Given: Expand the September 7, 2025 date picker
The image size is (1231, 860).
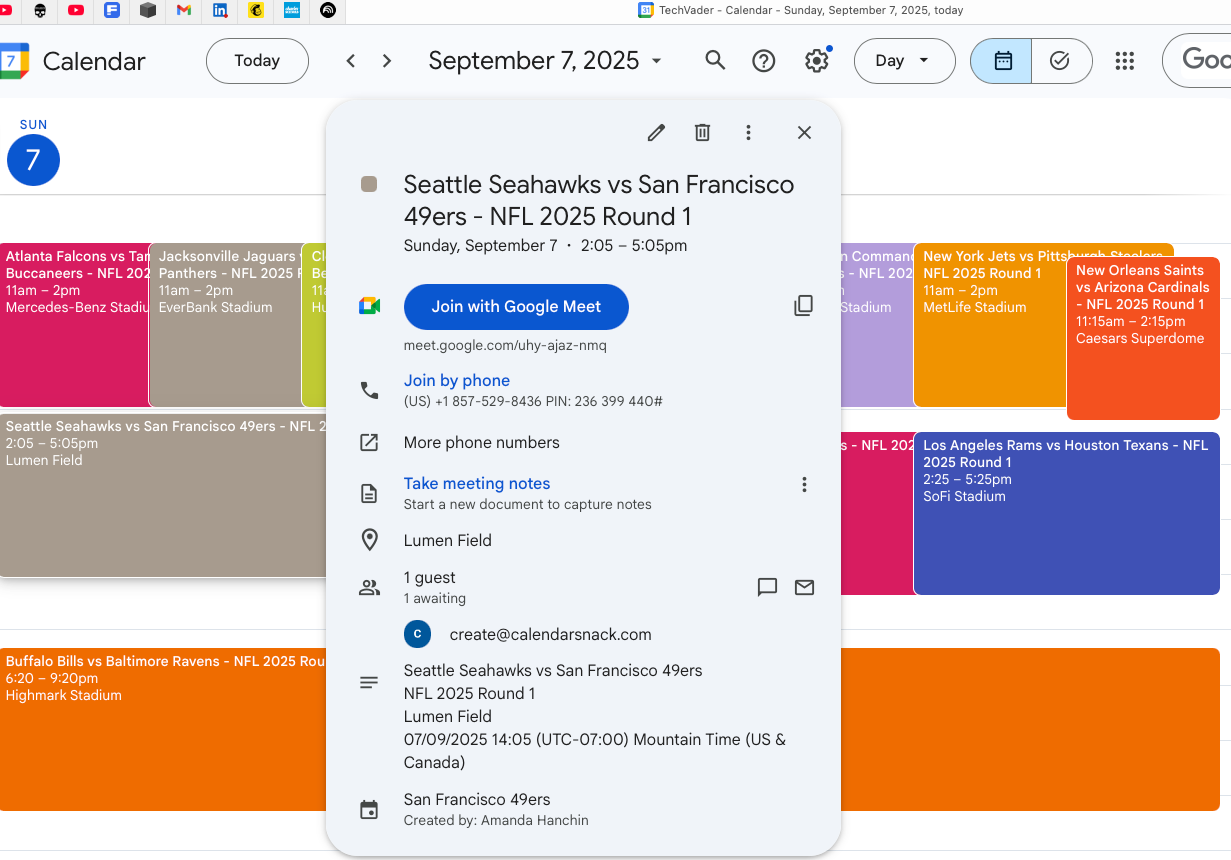Looking at the screenshot, I should [x=545, y=61].
